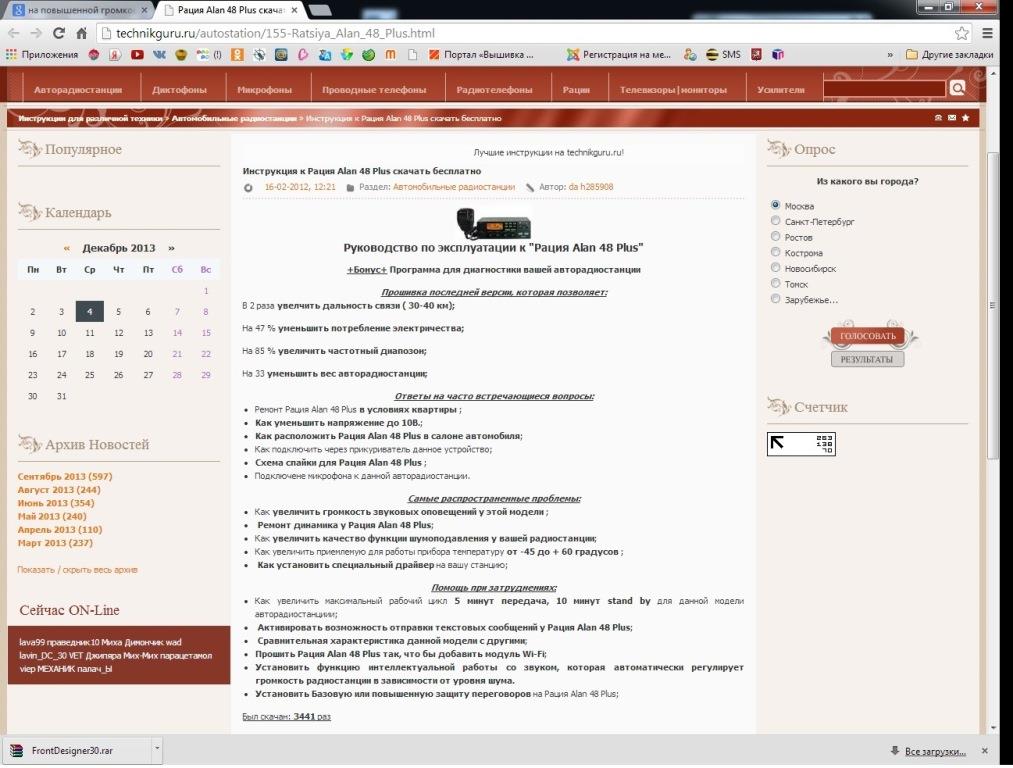
Task: Open the Усилители menu item
Action: click(781, 90)
